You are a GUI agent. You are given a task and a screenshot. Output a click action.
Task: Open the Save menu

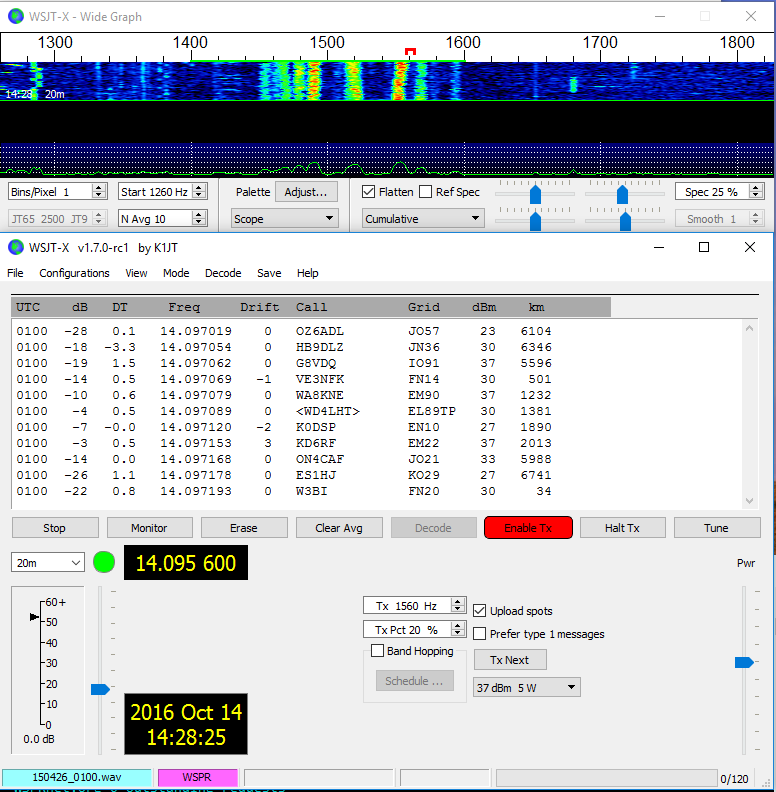click(269, 273)
